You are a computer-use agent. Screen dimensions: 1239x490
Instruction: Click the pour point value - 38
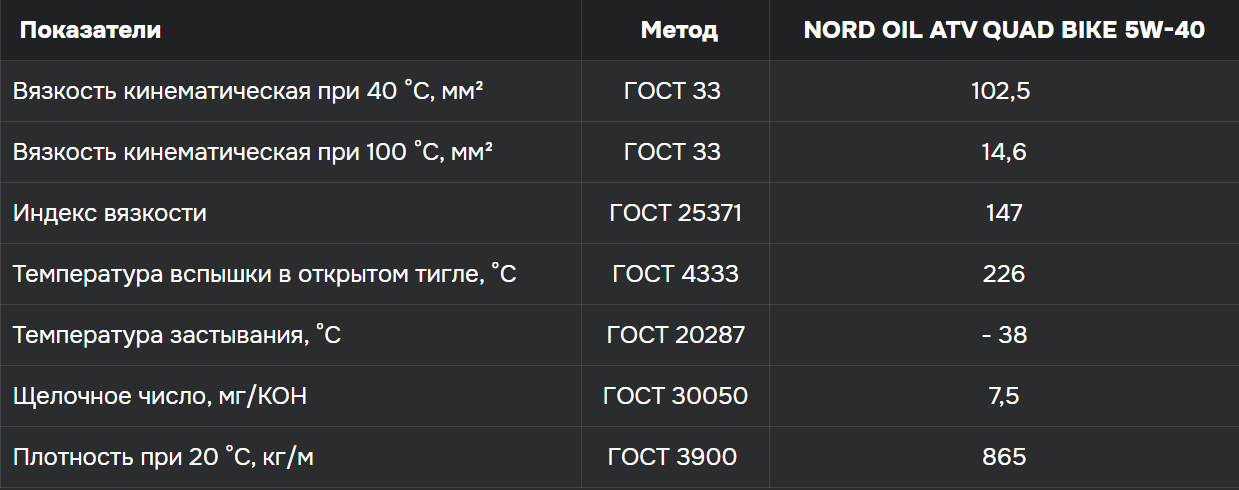point(1005,335)
